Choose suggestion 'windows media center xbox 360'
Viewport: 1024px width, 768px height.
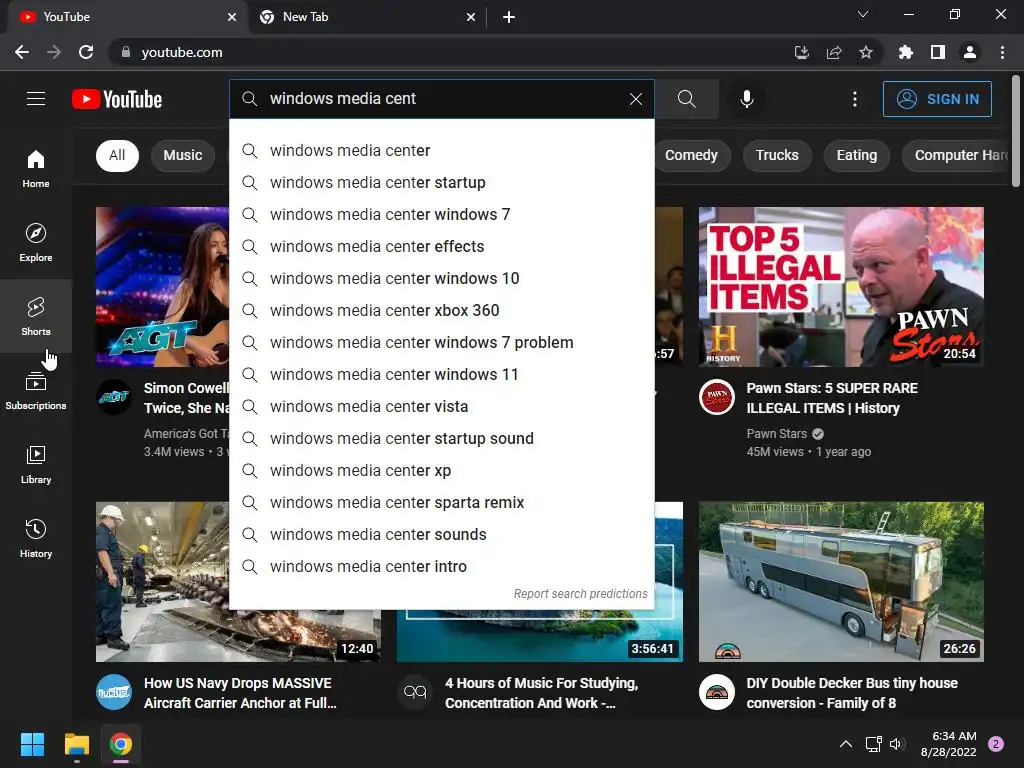[441, 311]
